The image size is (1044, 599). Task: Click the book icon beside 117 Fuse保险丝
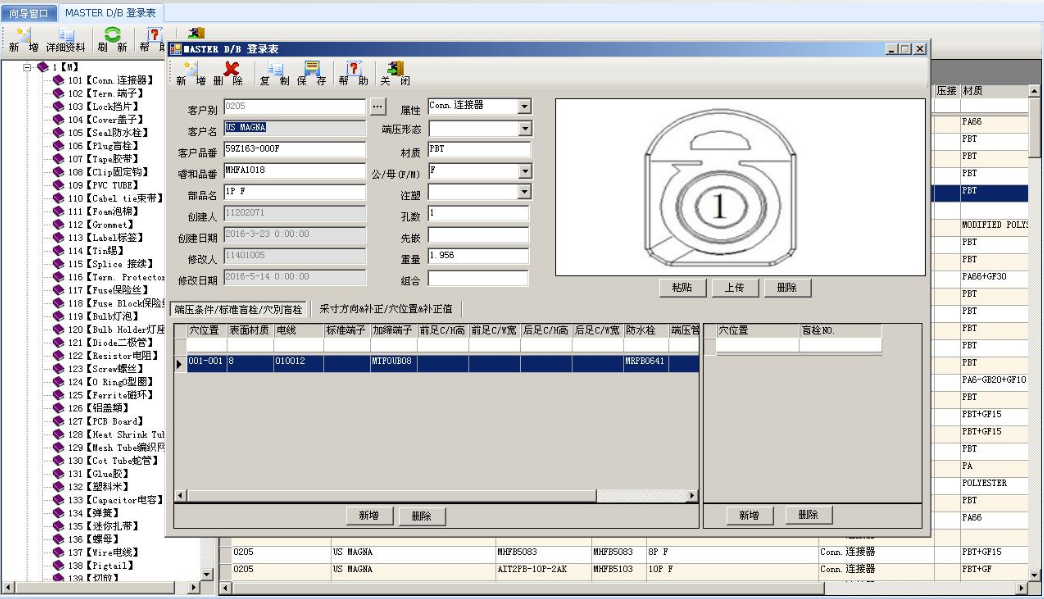click(x=59, y=290)
